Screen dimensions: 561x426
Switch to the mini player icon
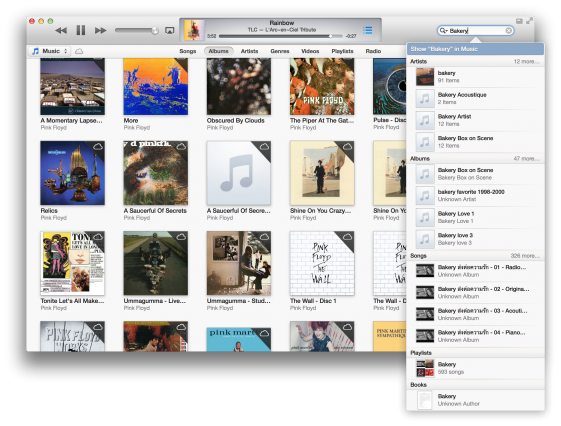click(x=519, y=21)
